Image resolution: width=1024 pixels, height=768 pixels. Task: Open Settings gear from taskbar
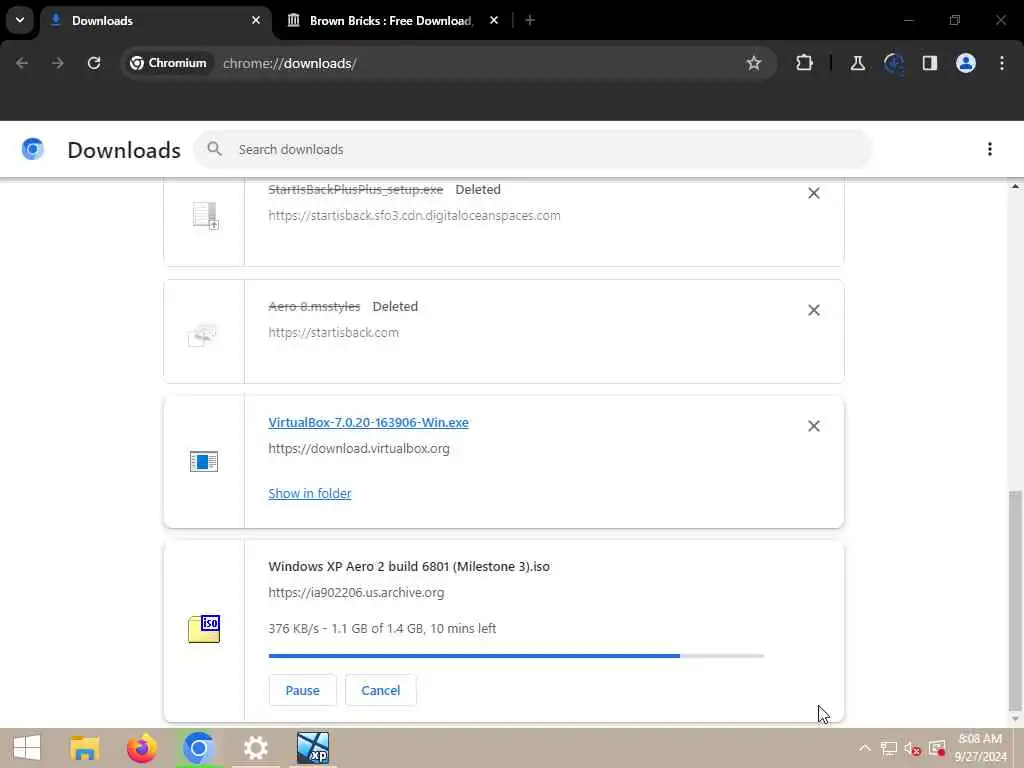point(255,748)
